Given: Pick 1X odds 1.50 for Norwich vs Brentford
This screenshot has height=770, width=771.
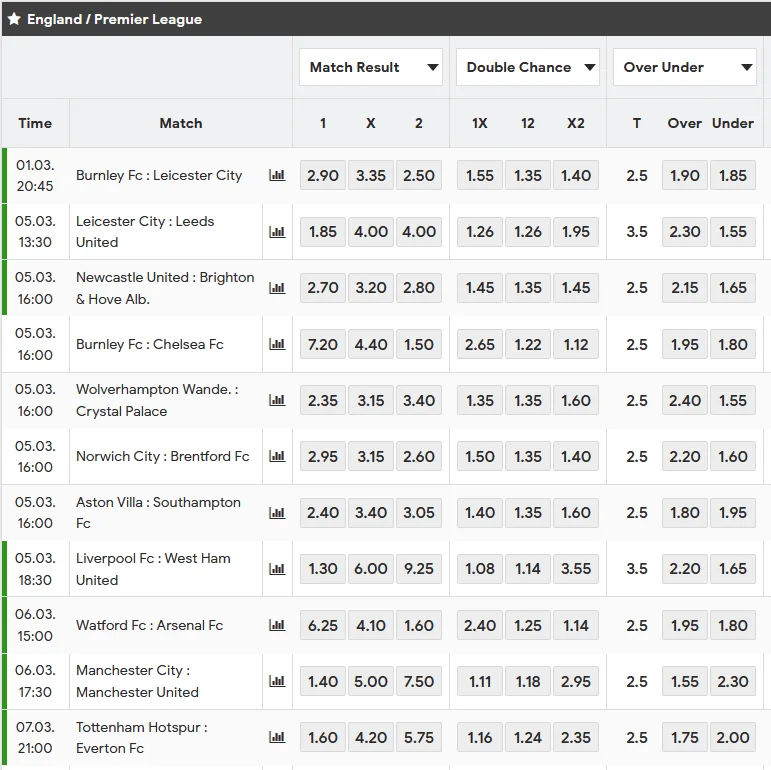Looking at the screenshot, I should [480, 456].
